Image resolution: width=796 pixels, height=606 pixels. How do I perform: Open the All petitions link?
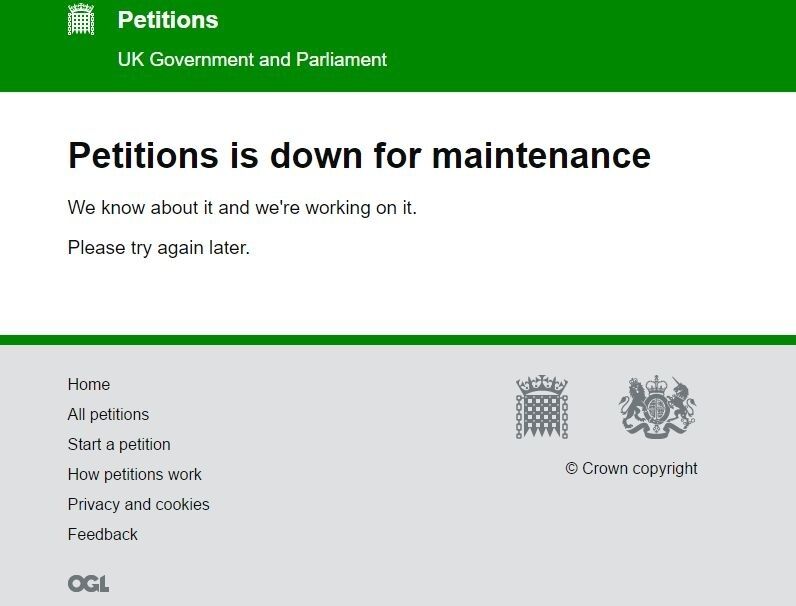tap(108, 415)
